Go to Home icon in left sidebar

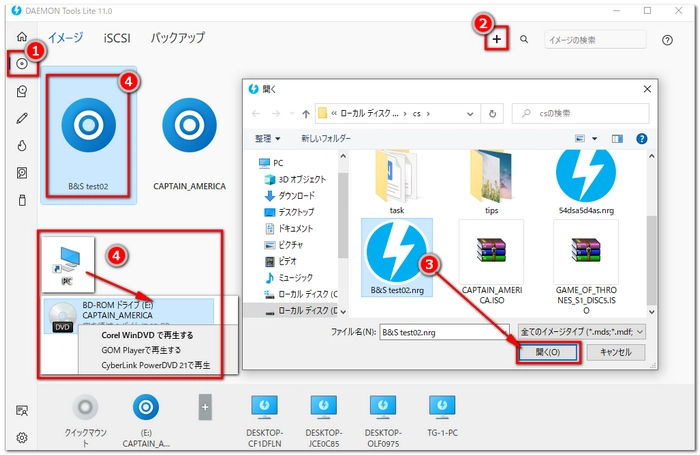(22, 37)
